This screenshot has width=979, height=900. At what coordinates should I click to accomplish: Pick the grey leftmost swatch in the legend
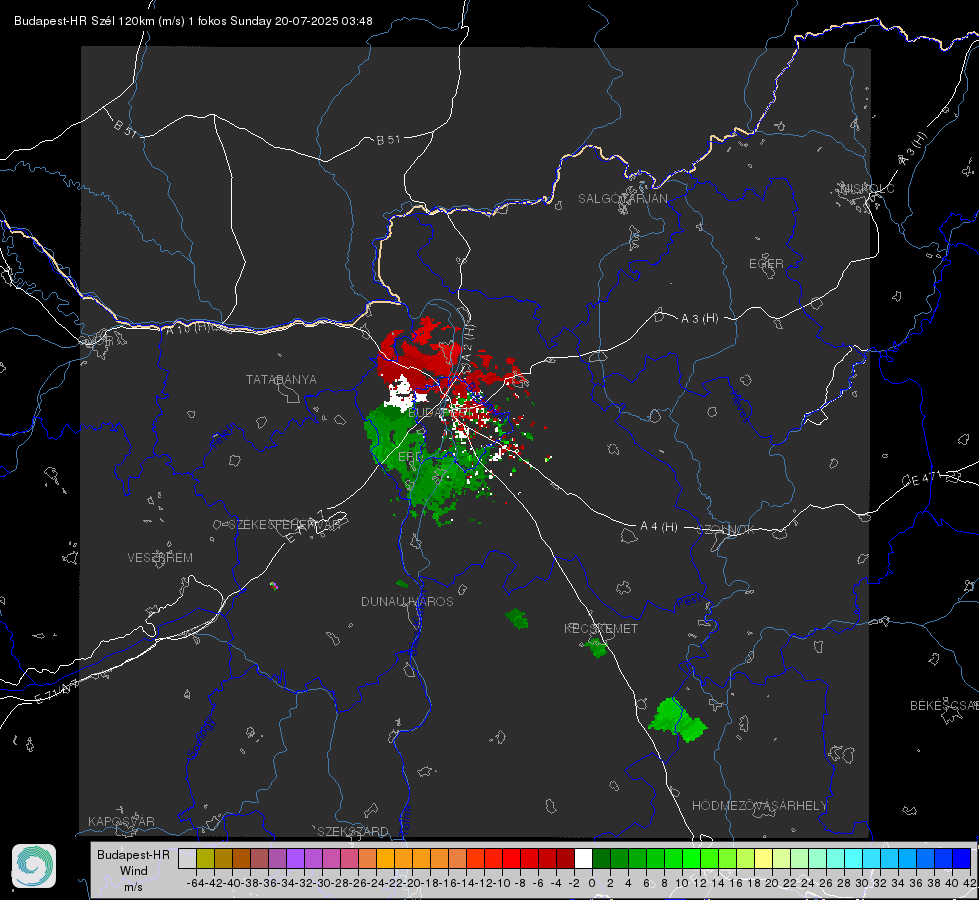coord(187,858)
